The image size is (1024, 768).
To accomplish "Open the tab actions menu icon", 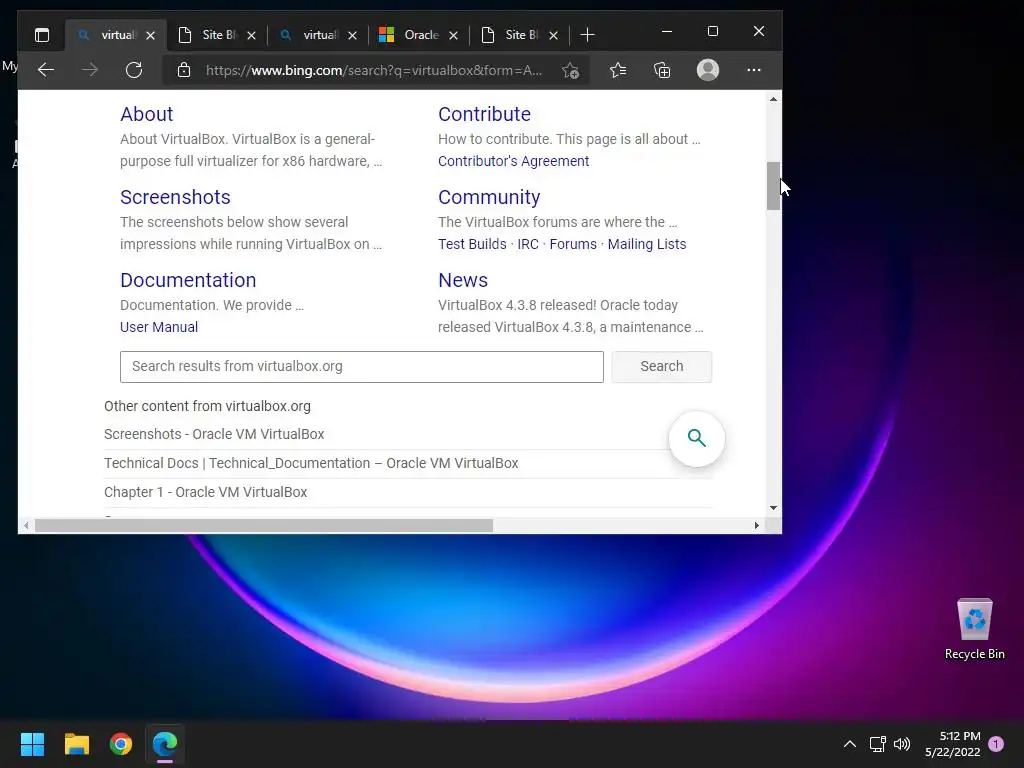I will pyautogui.click(x=42, y=35).
